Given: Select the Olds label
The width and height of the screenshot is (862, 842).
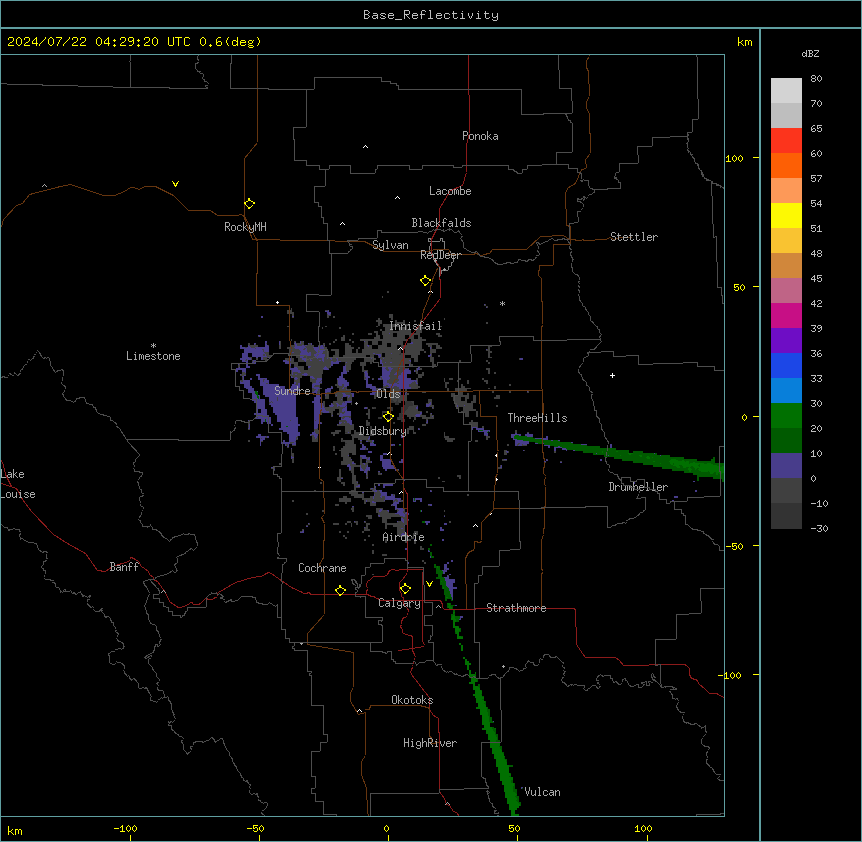Looking at the screenshot, I should tap(388, 394).
